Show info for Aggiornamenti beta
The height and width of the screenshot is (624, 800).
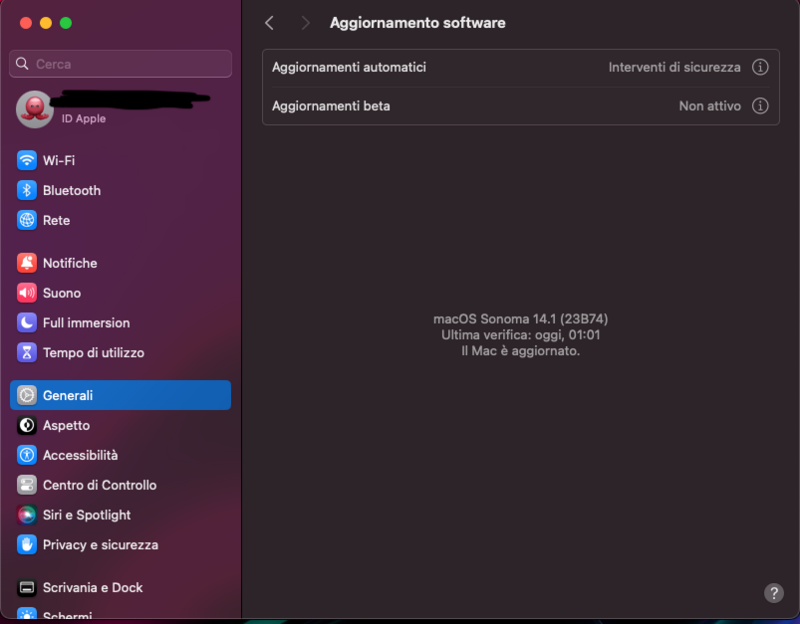click(760, 106)
